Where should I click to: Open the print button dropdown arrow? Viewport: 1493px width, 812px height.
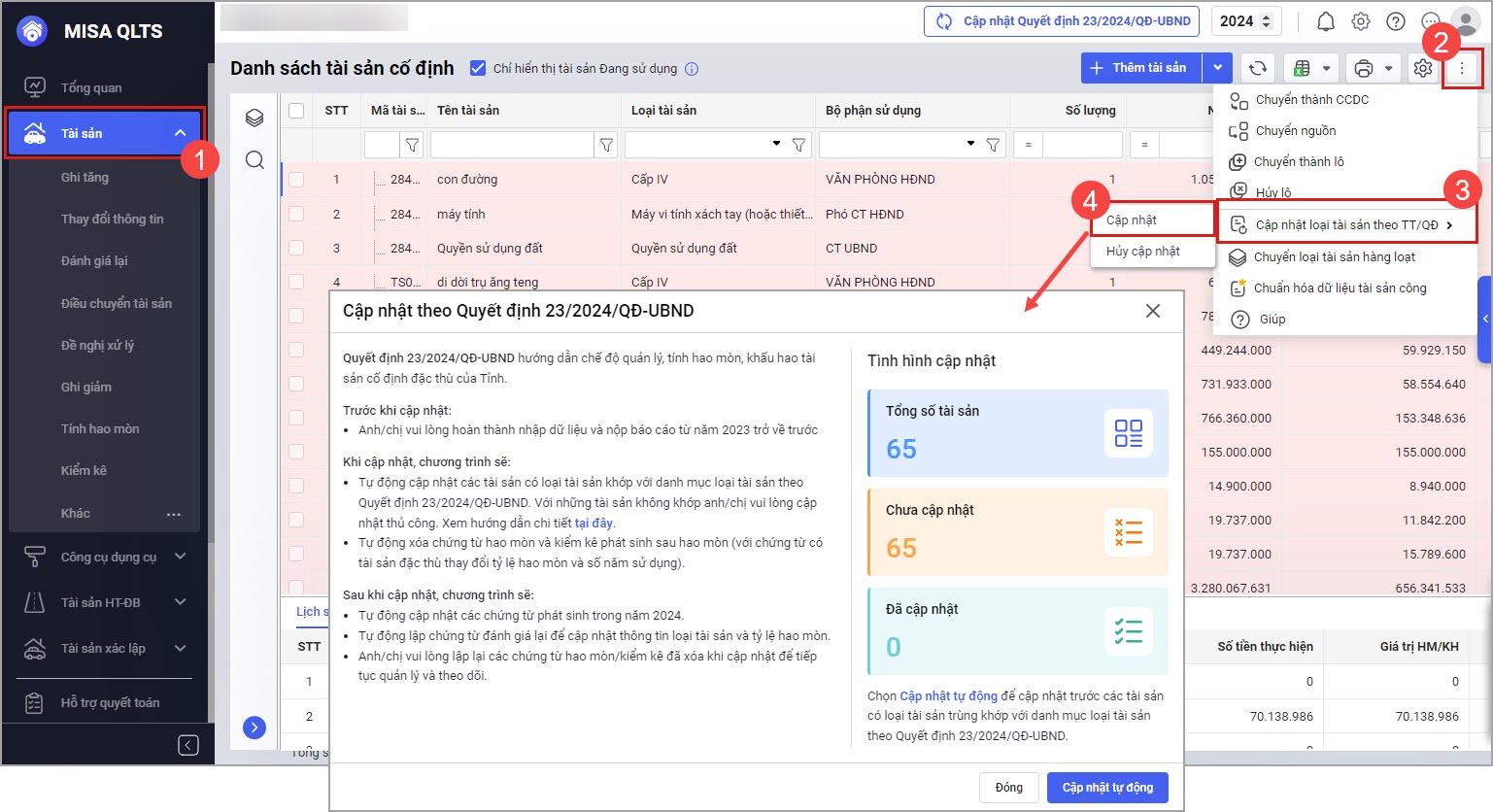pyautogui.click(x=1388, y=68)
